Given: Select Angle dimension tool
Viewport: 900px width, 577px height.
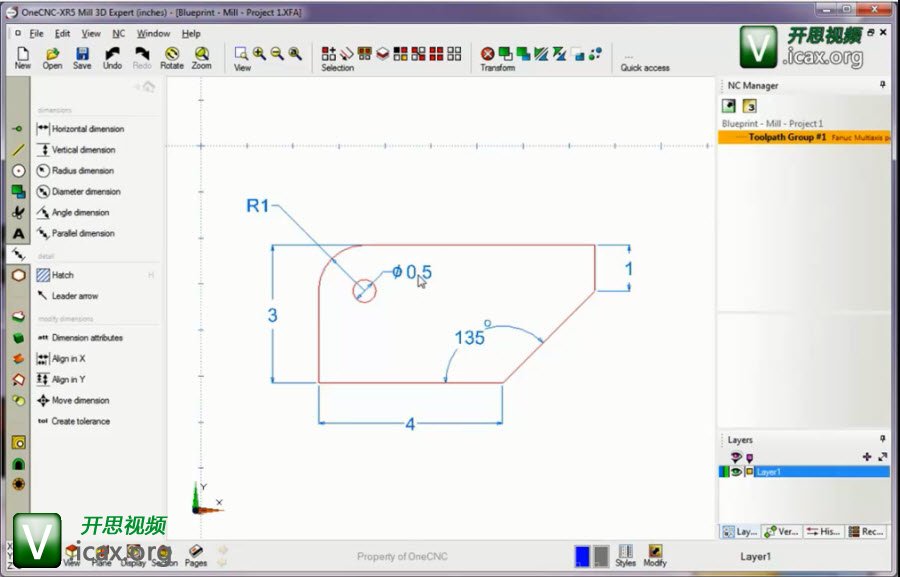Looking at the screenshot, I should pos(73,212).
